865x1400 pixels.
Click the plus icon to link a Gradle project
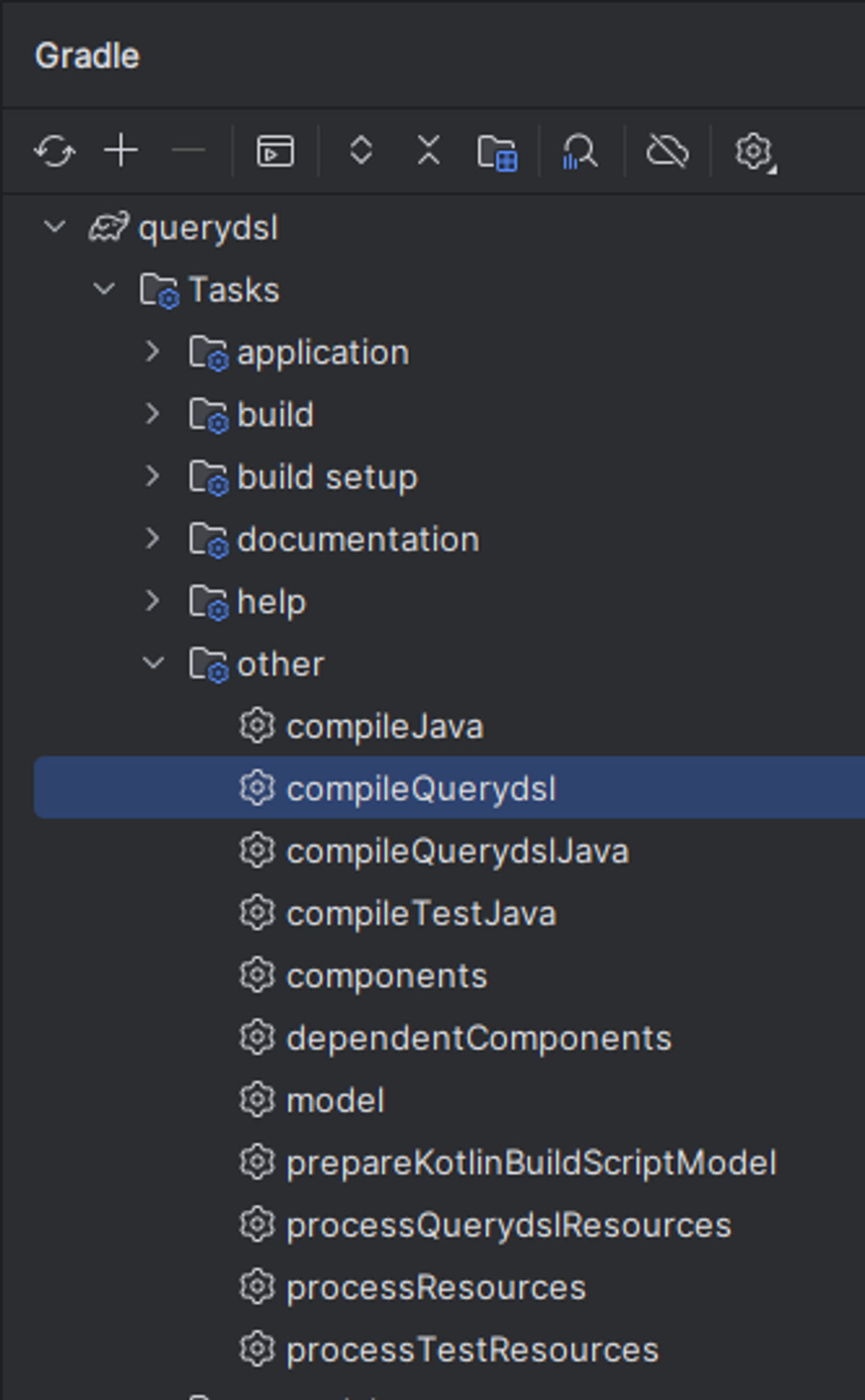point(122,151)
